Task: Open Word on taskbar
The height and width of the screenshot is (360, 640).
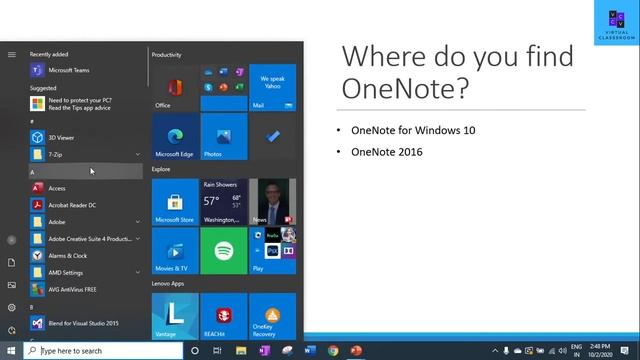Action: click(x=310, y=351)
